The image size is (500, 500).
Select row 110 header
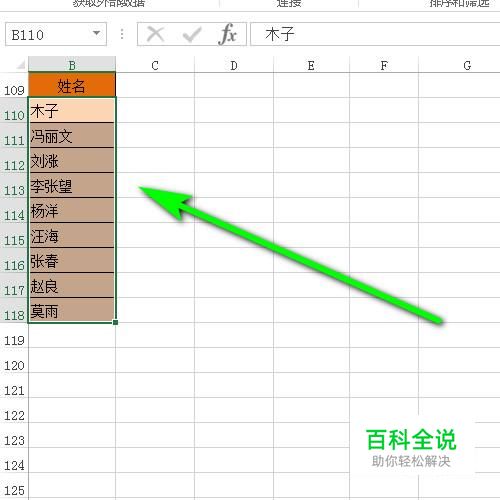point(14,110)
